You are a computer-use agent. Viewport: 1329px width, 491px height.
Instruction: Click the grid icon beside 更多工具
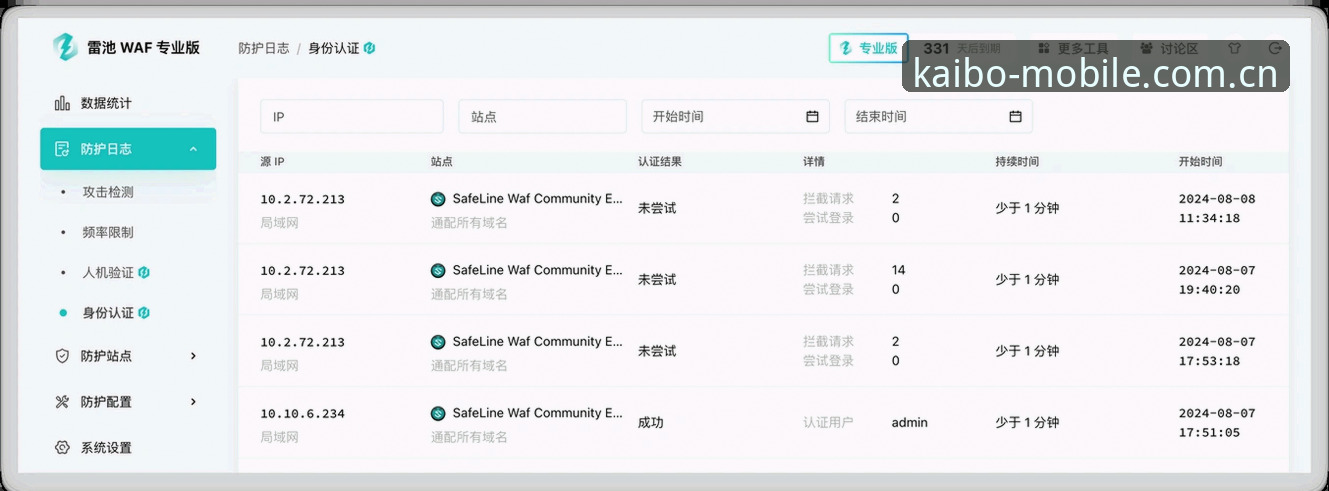click(x=1044, y=48)
